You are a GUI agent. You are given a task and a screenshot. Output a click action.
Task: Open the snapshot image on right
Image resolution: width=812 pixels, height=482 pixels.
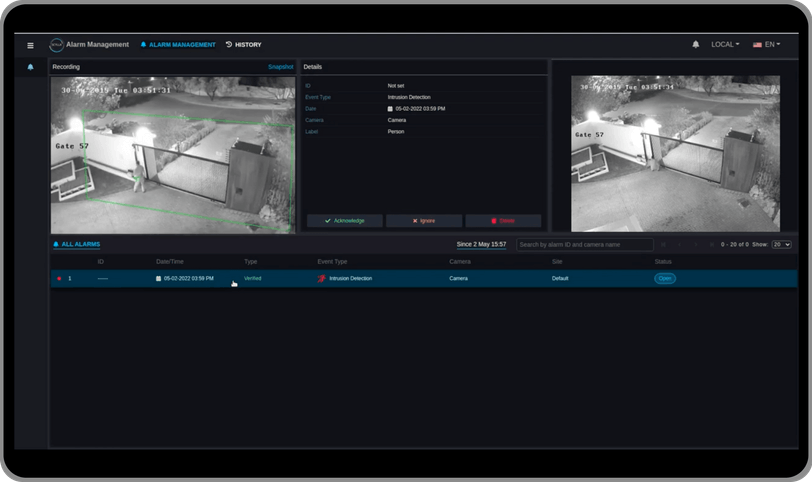click(675, 153)
